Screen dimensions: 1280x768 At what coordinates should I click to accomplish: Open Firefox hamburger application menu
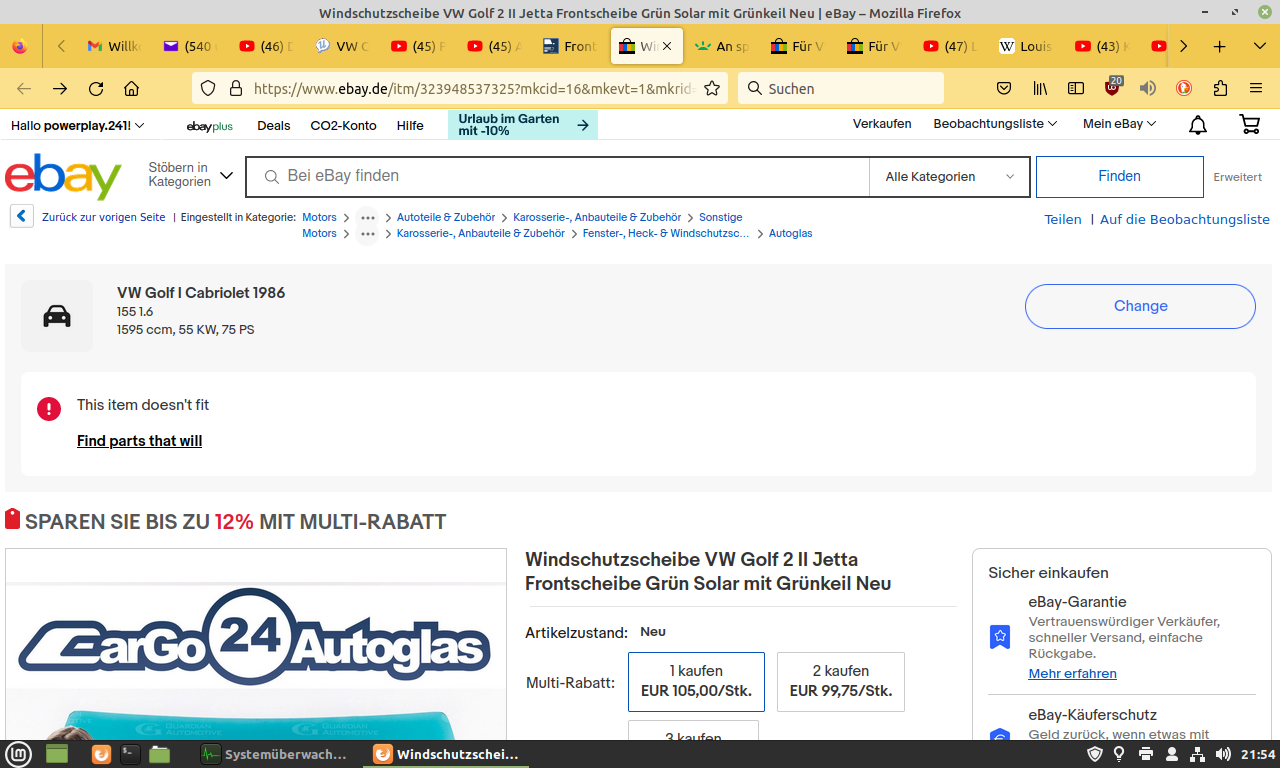pos(1256,88)
